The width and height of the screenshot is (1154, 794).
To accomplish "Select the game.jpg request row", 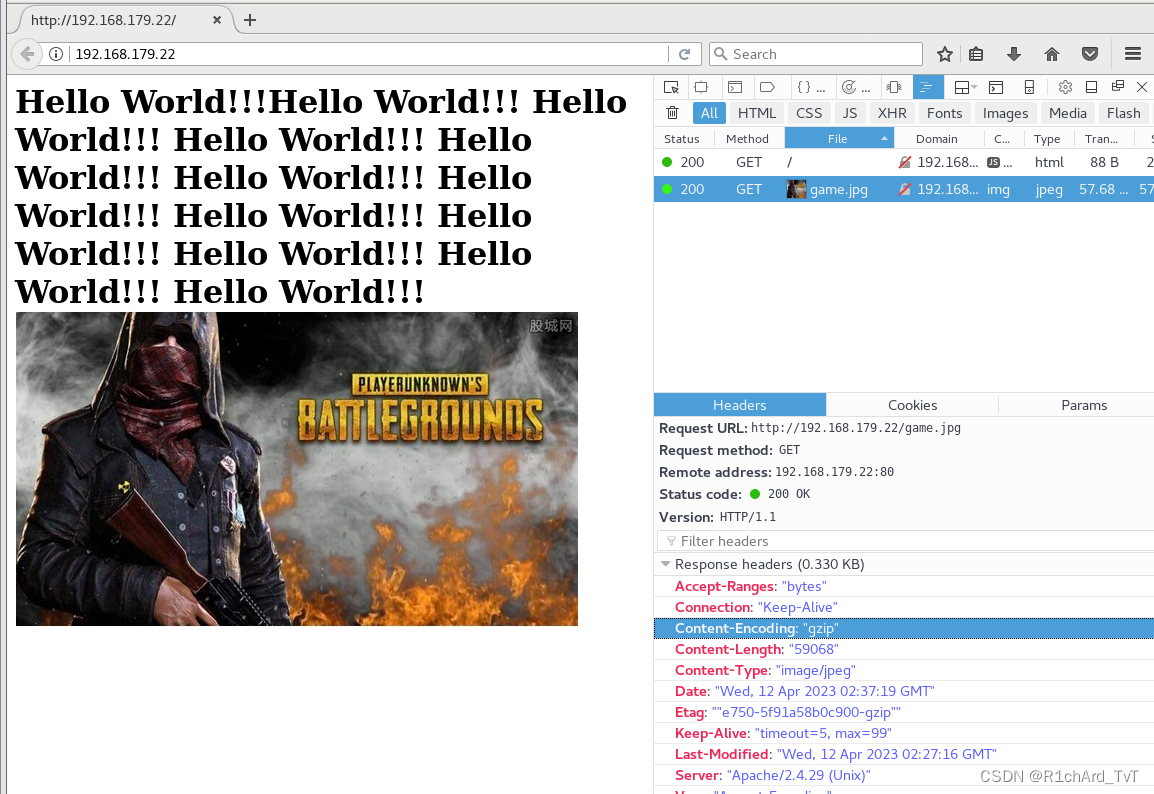I will pyautogui.click(x=904, y=189).
